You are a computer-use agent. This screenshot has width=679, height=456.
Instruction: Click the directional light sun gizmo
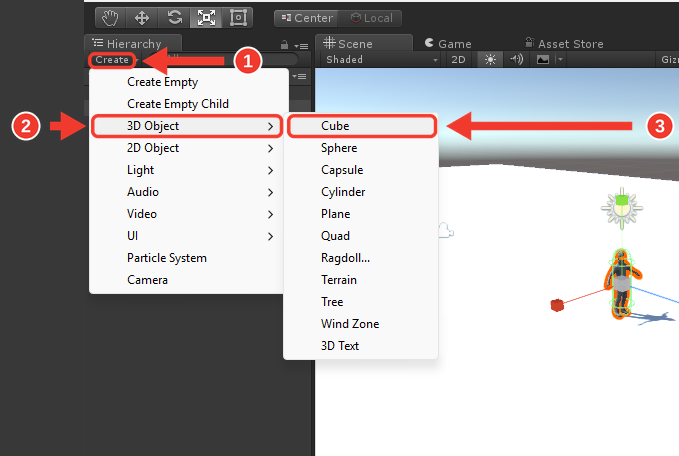click(x=622, y=209)
